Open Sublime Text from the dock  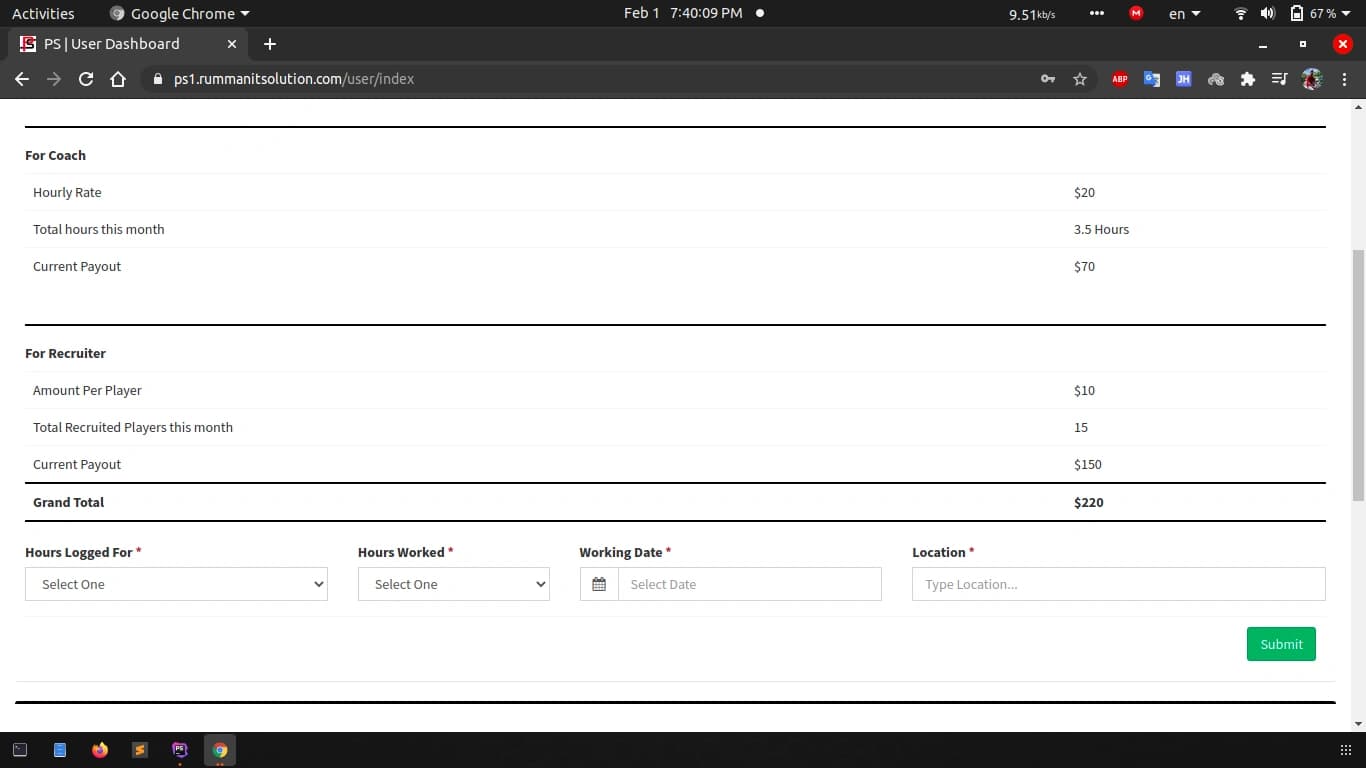140,750
